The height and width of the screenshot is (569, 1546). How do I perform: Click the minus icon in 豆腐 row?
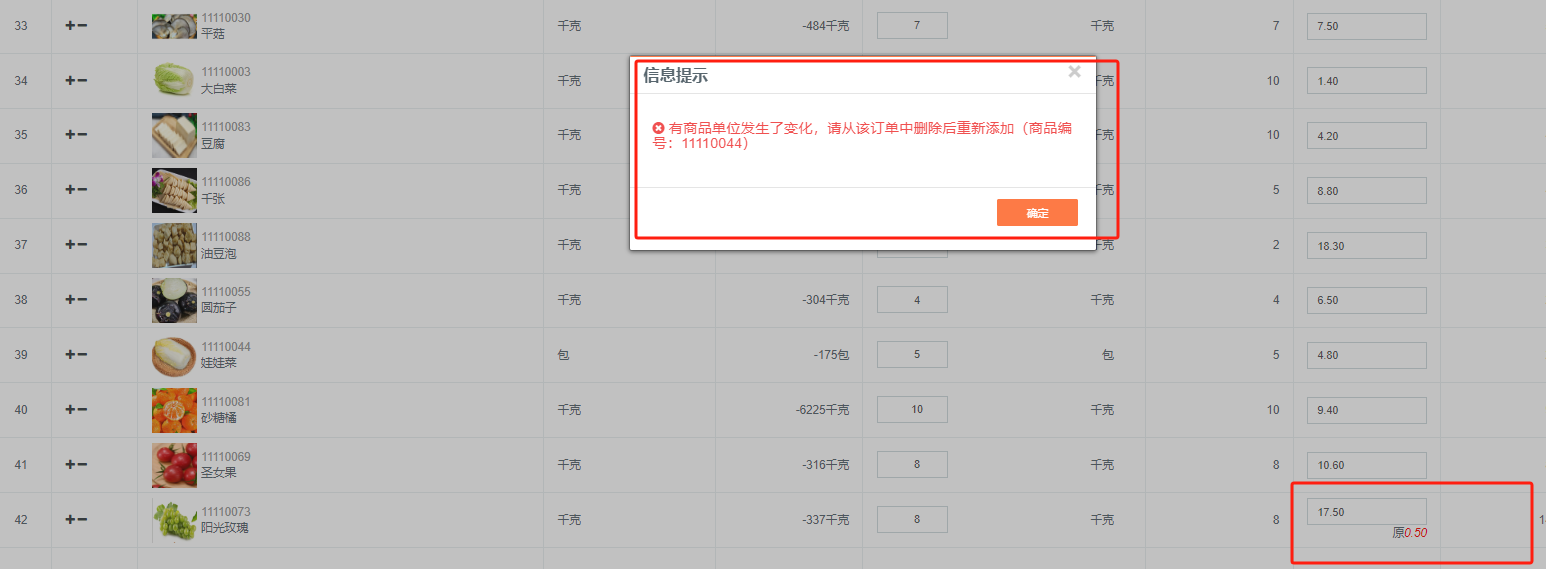82,135
